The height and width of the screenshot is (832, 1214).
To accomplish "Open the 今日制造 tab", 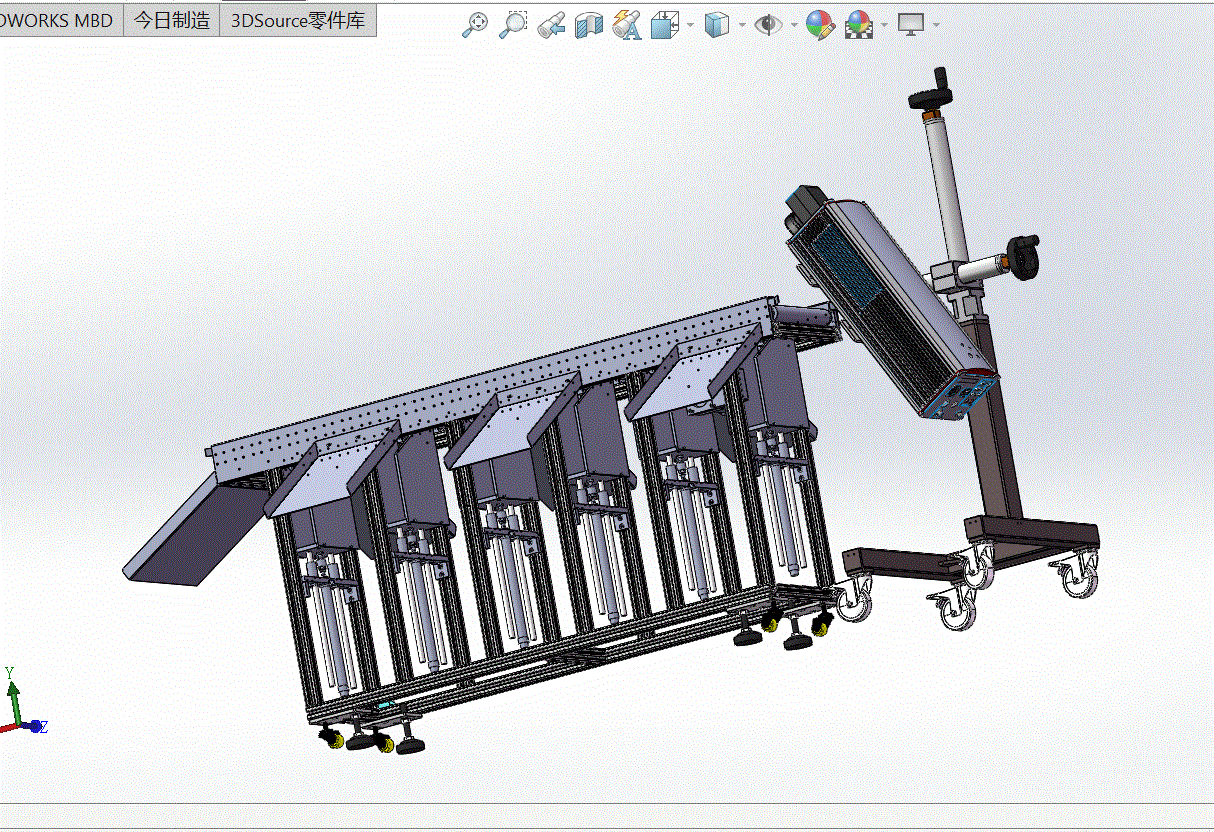I will tap(172, 20).
